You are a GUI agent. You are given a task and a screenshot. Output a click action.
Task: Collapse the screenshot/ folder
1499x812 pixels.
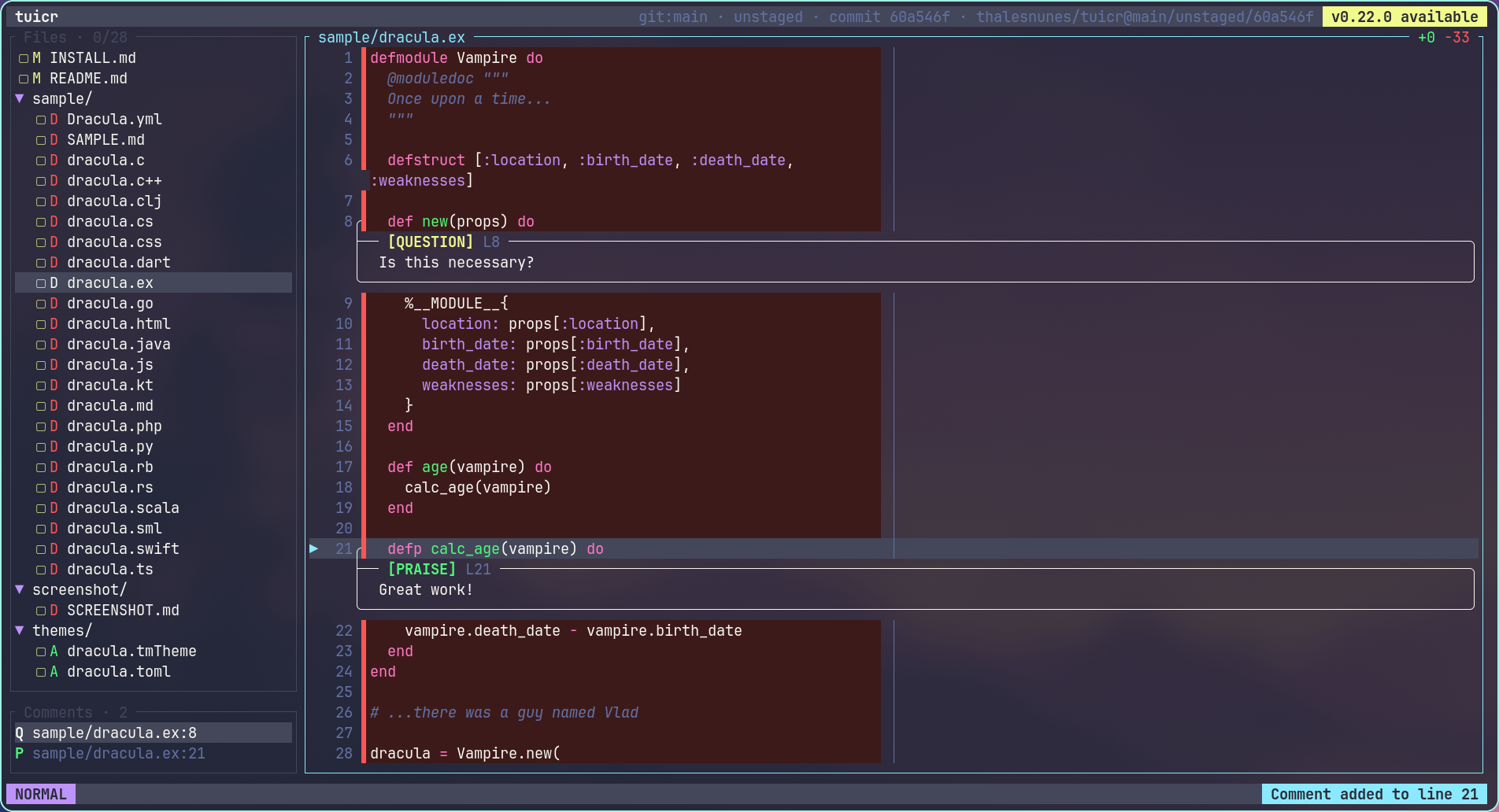tap(20, 590)
